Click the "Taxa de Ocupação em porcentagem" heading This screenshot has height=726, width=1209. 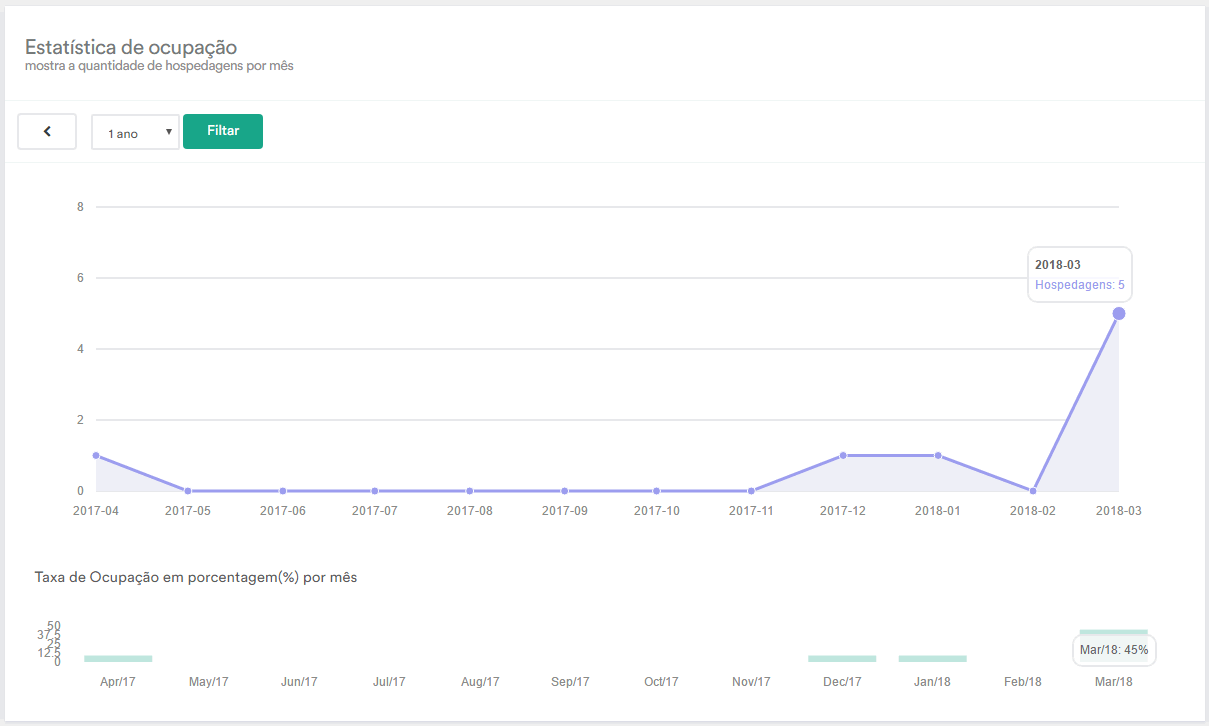point(196,578)
